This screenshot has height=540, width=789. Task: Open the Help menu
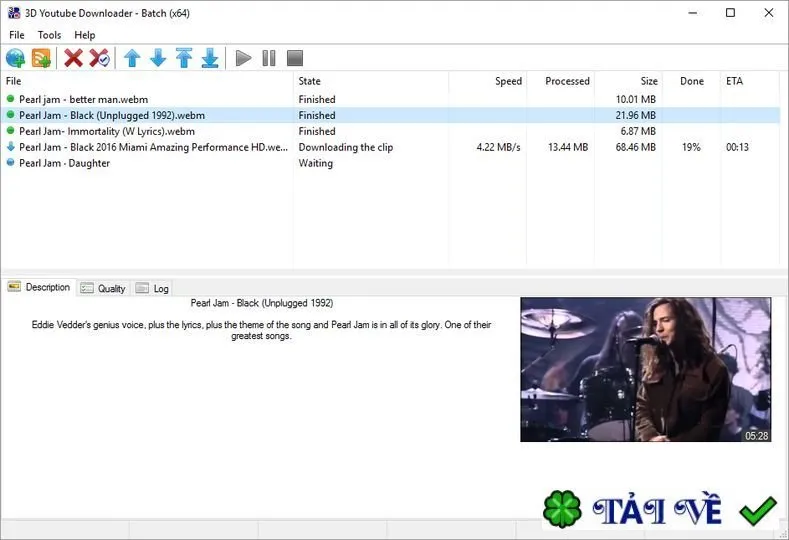click(x=85, y=35)
